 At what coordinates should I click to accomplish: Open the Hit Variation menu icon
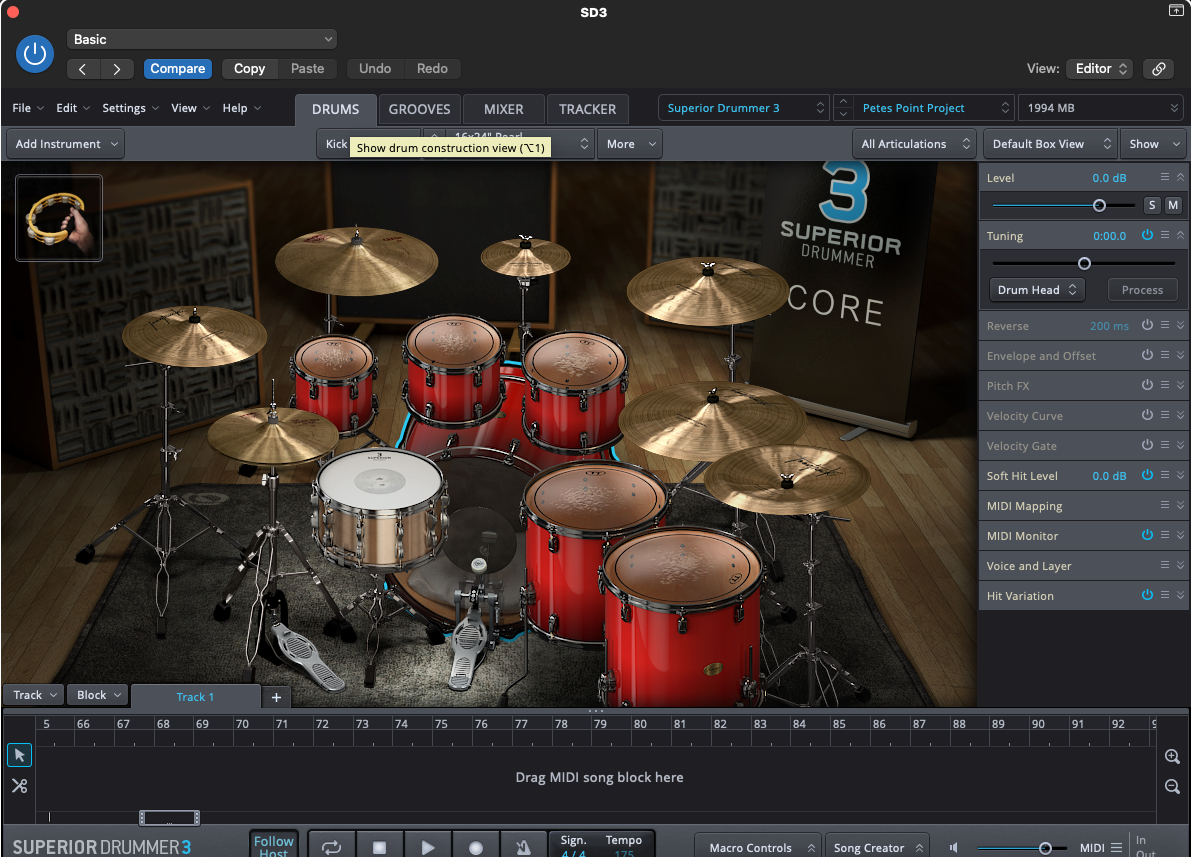coord(1164,595)
